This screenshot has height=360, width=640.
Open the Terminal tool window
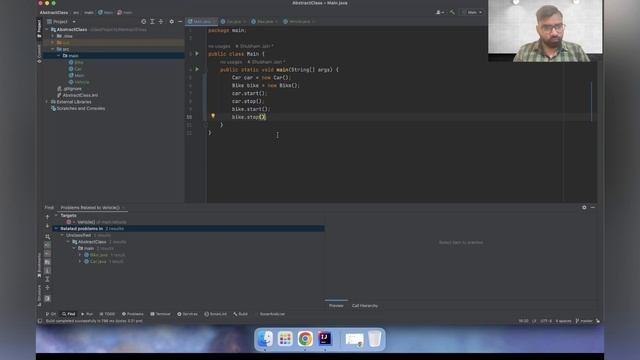[x=160, y=314]
